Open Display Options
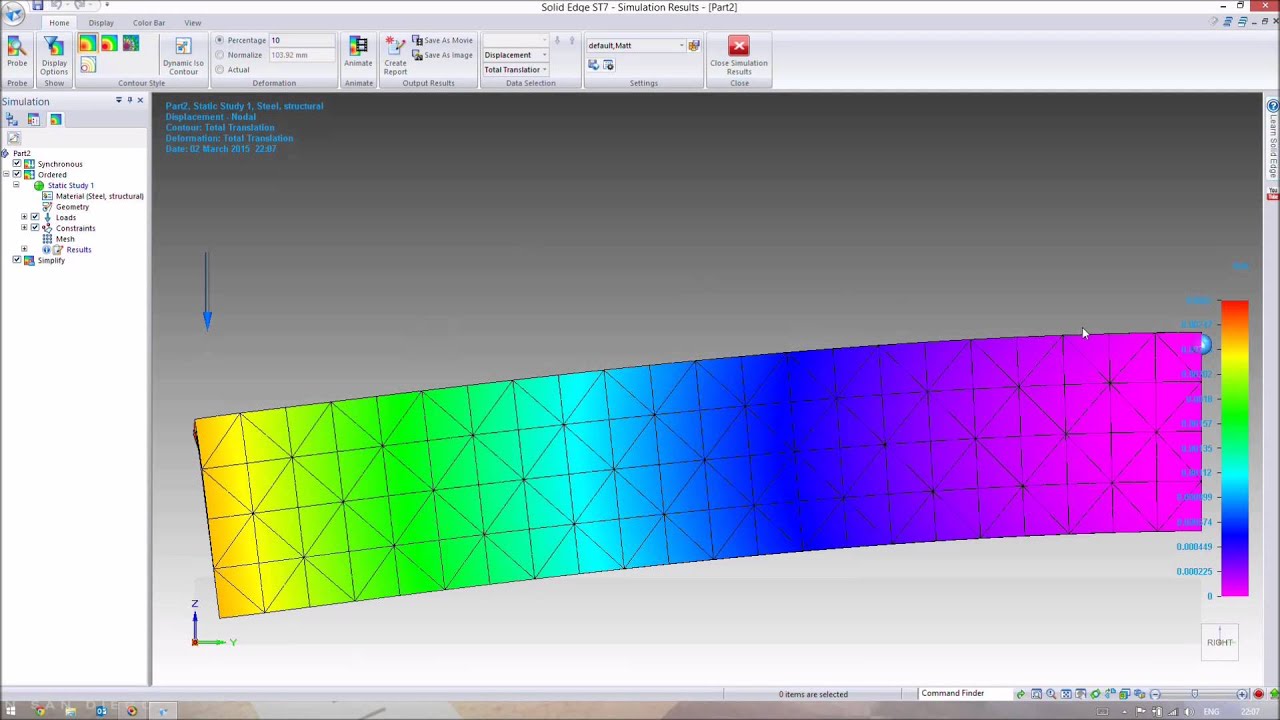The image size is (1280, 720). [54, 55]
